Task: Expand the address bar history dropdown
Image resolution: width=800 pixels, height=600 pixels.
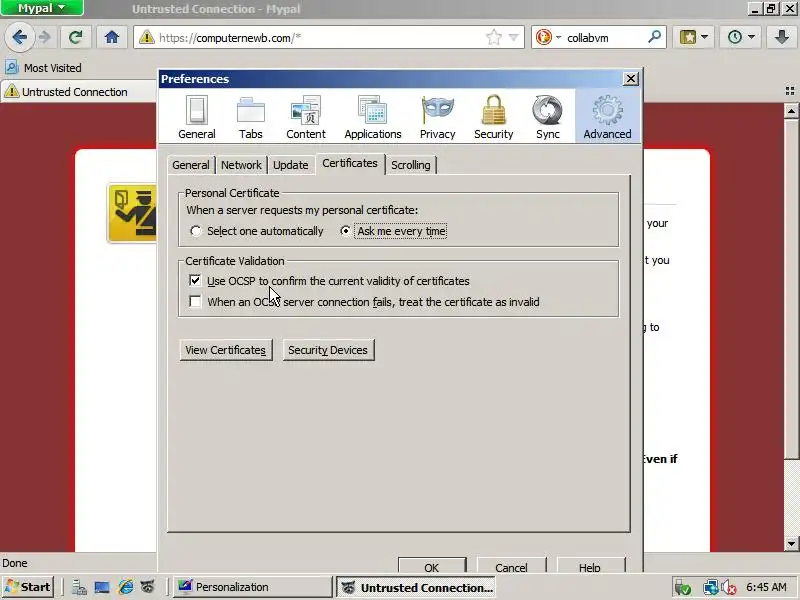Action: pyautogui.click(x=514, y=37)
